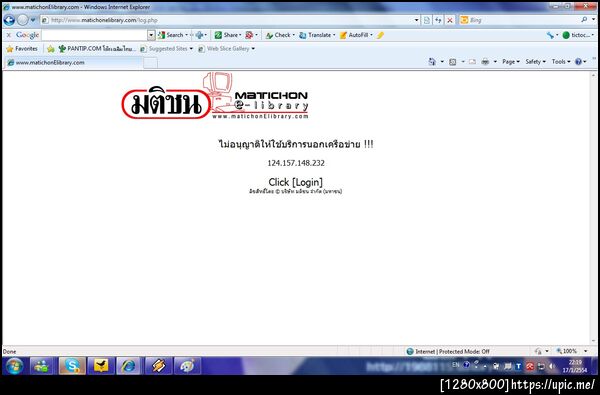The image size is (600, 395).
Task: Click the Thai access-denied message with three exclamation marks
Action: [296, 144]
